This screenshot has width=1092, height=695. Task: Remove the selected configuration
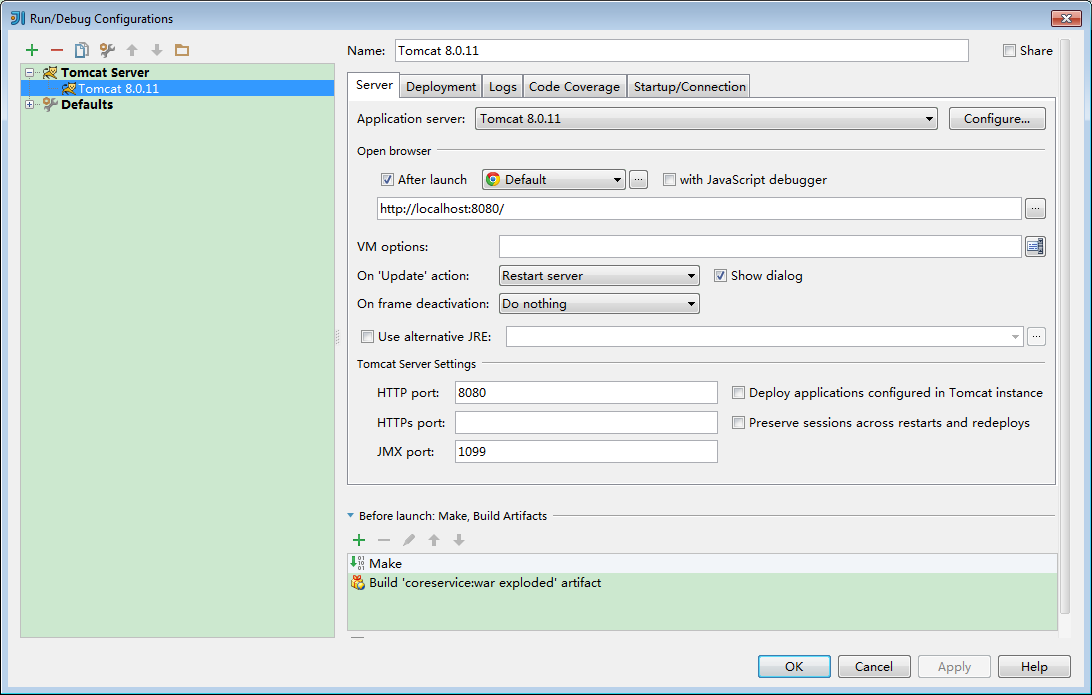coord(57,50)
